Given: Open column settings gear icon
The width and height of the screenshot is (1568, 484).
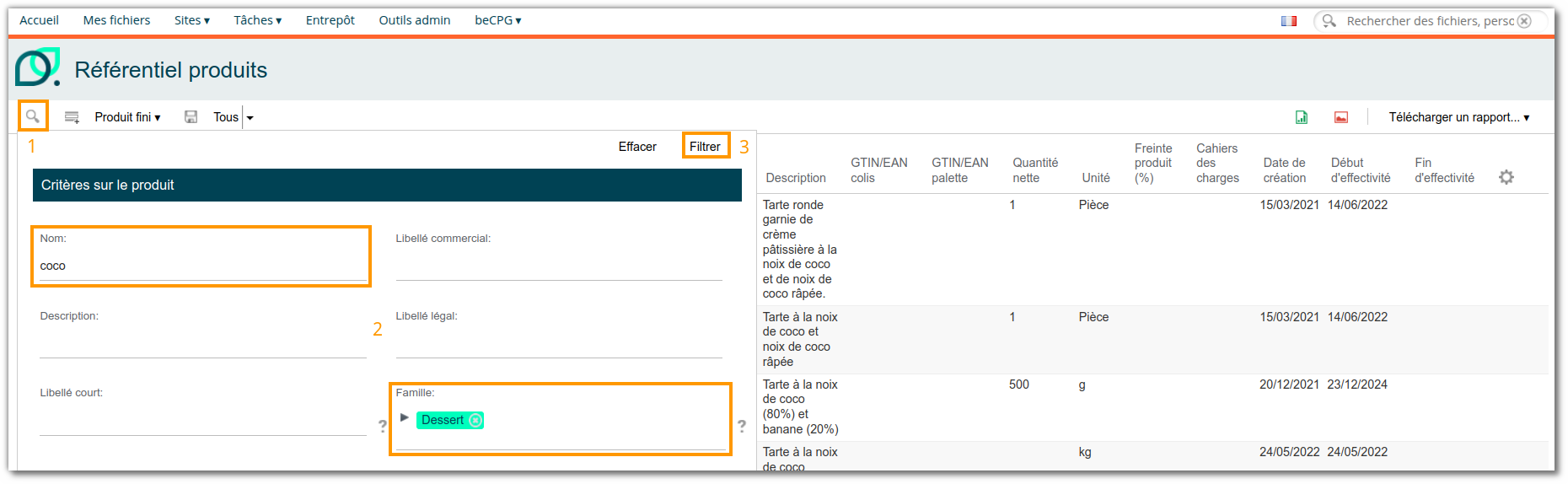Looking at the screenshot, I should pyautogui.click(x=1506, y=177).
